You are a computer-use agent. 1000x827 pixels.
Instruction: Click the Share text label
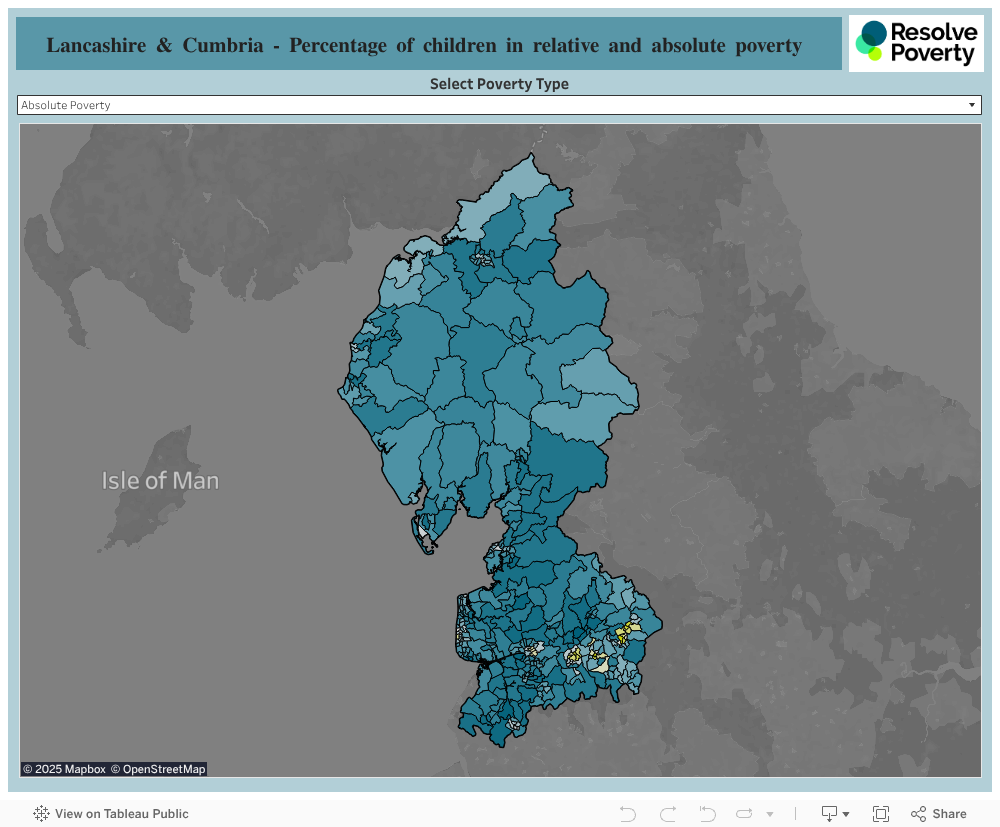coord(949,814)
